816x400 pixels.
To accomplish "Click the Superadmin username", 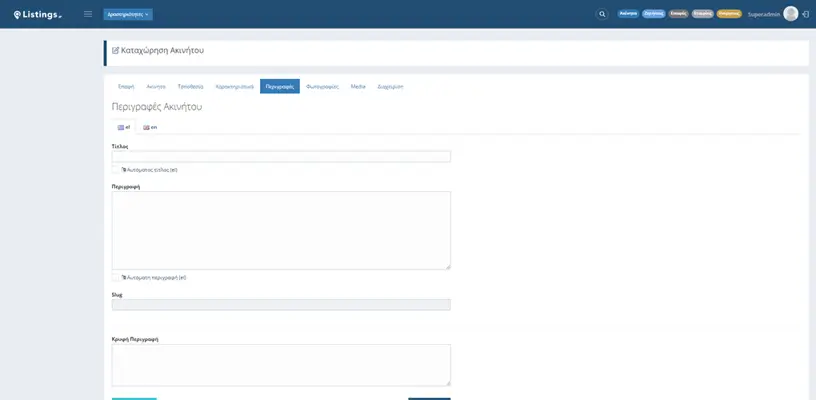I will [763, 15].
